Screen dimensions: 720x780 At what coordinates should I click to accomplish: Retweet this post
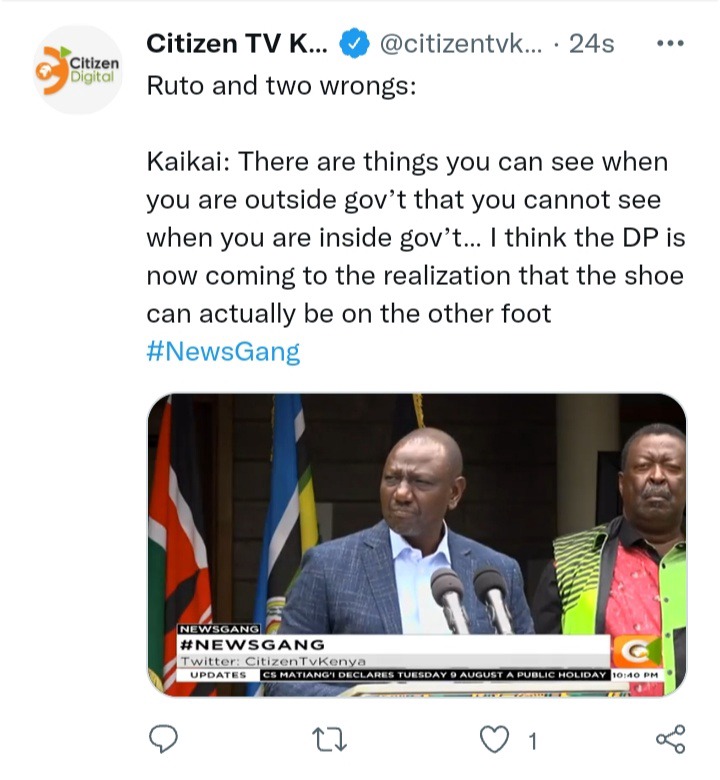pyautogui.click(x=329, y=739)
